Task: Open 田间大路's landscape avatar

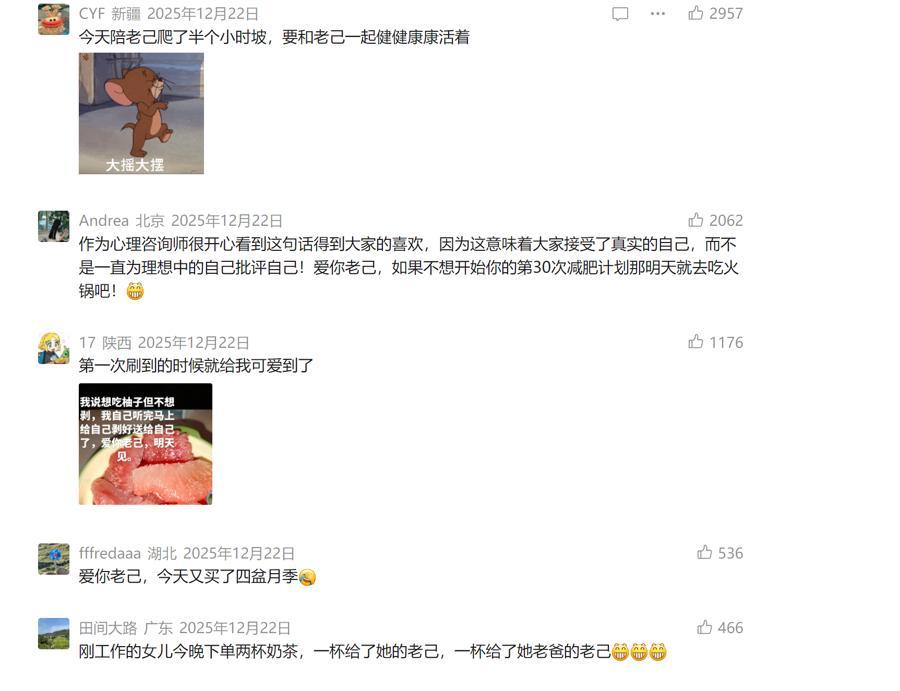Action: click(x=53, y=634)
